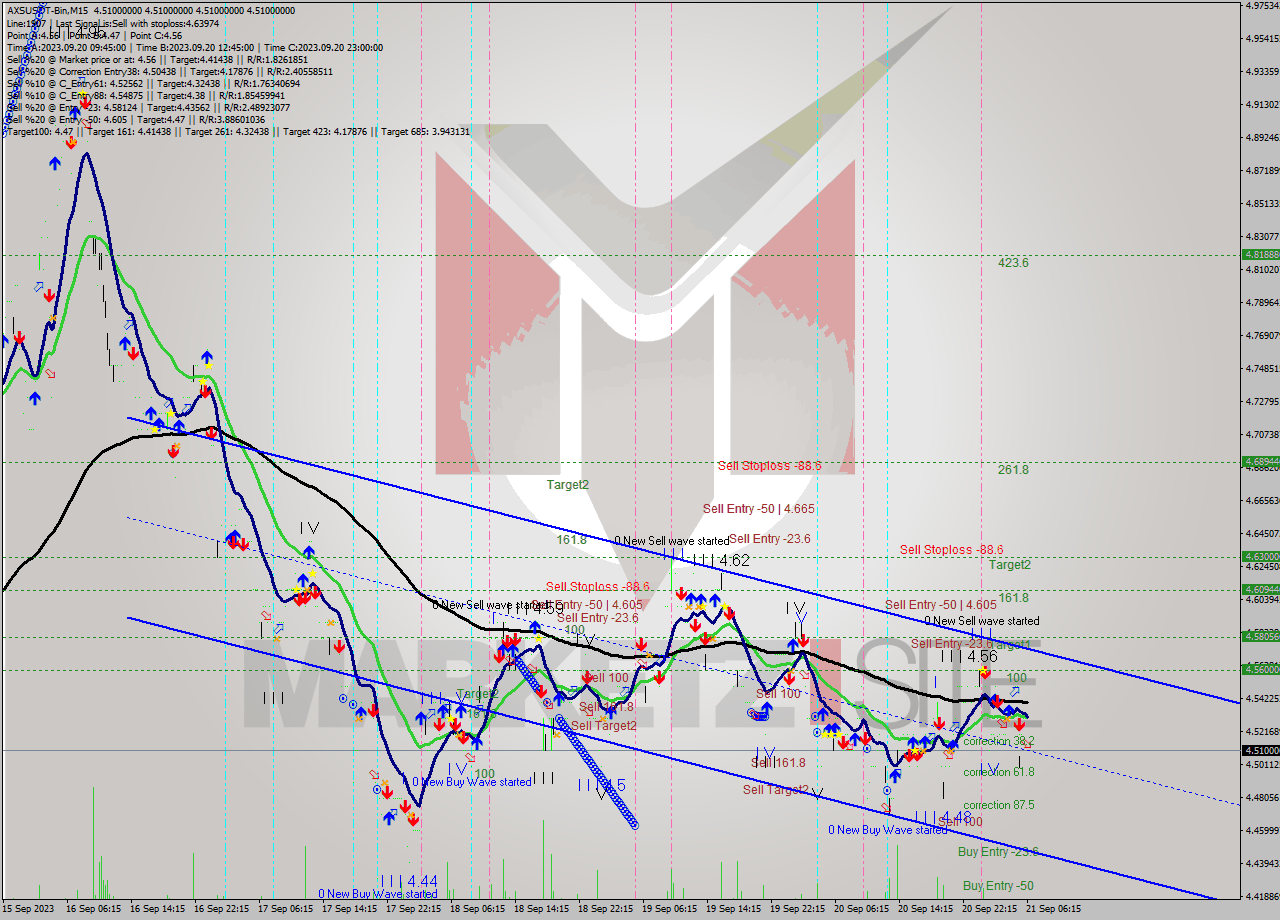
Task: Click the 423.6 Fibonacci level label
Action: (1013, 263)
